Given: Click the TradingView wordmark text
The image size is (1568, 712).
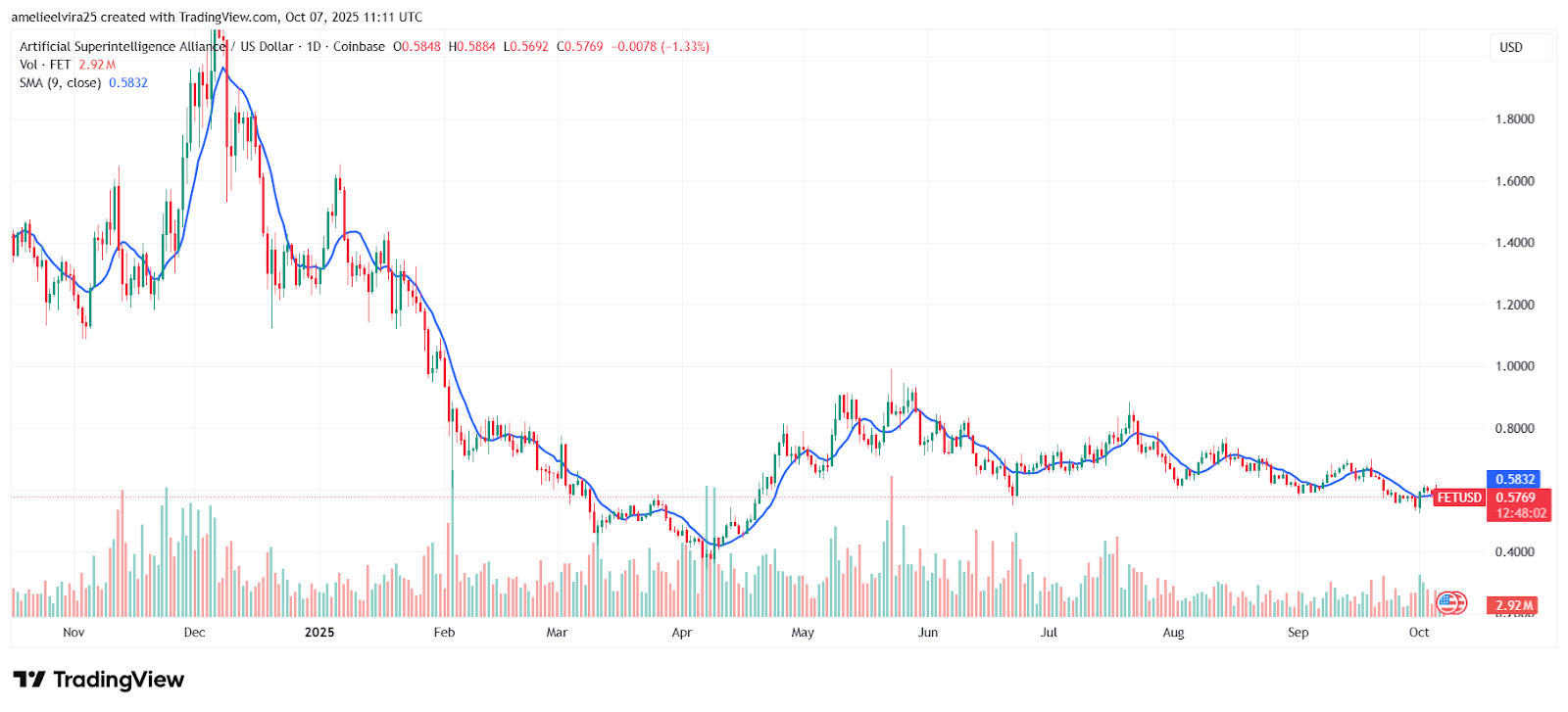Looking at the screenshot, I should click(x=119, y=680).
